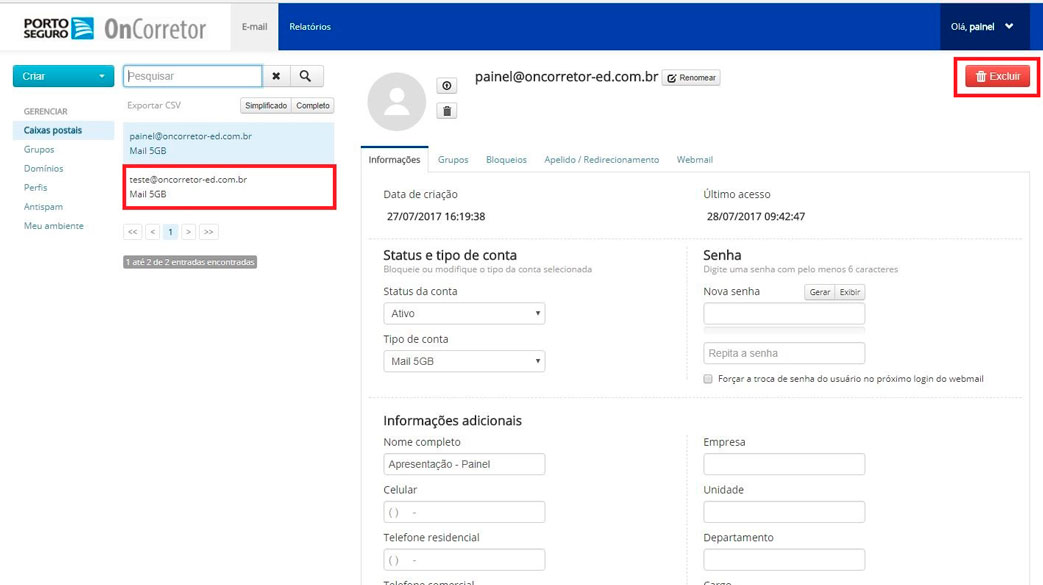Go to the first page of results
1043x585 pixels.
132,232
